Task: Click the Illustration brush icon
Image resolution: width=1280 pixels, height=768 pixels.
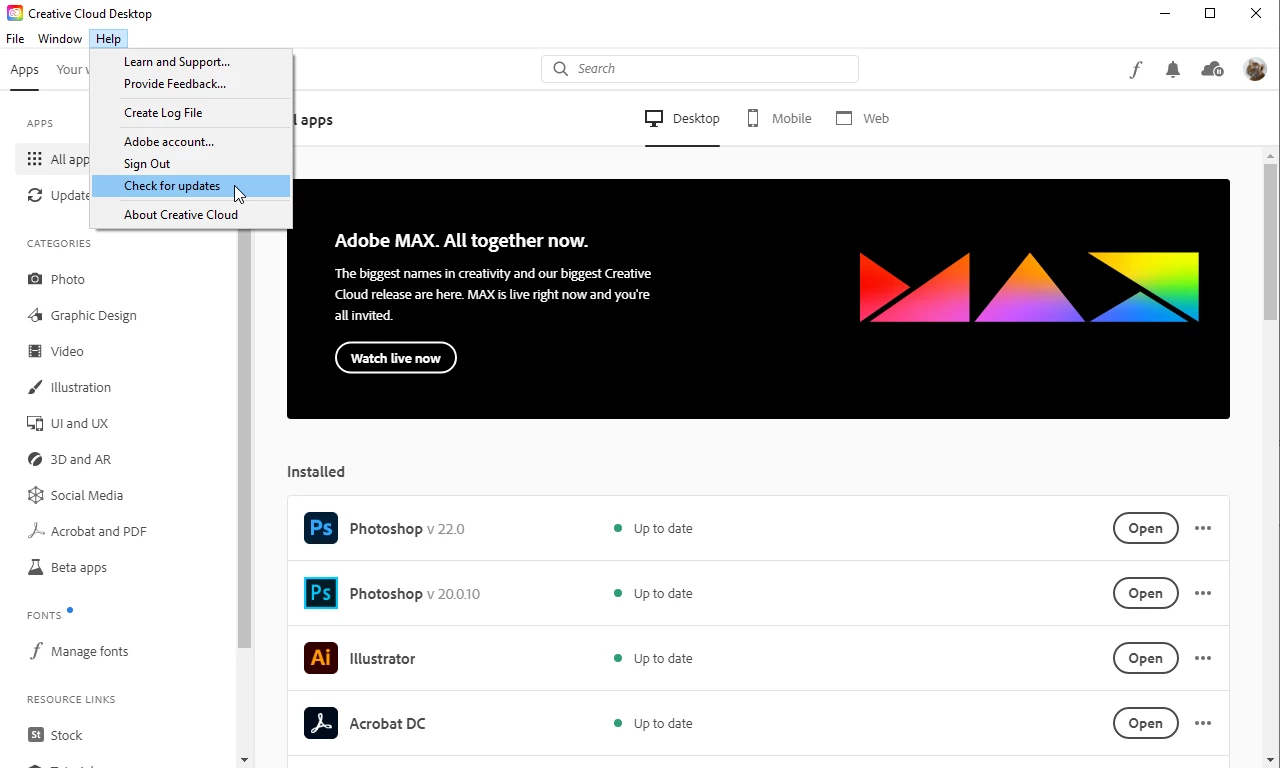Action: point(35,387)
